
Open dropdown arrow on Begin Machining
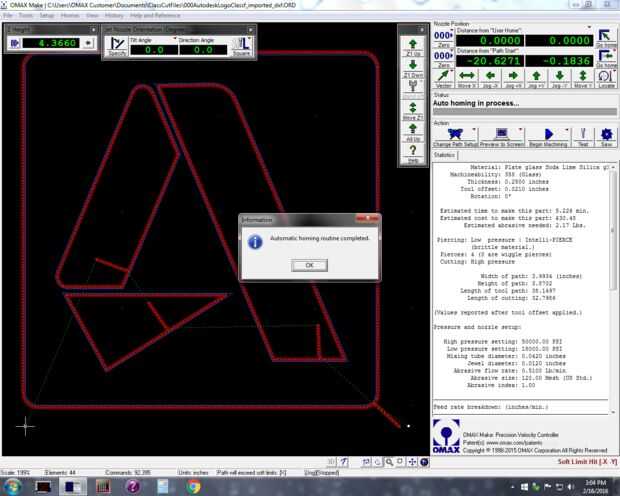click(x=567, y=129)
